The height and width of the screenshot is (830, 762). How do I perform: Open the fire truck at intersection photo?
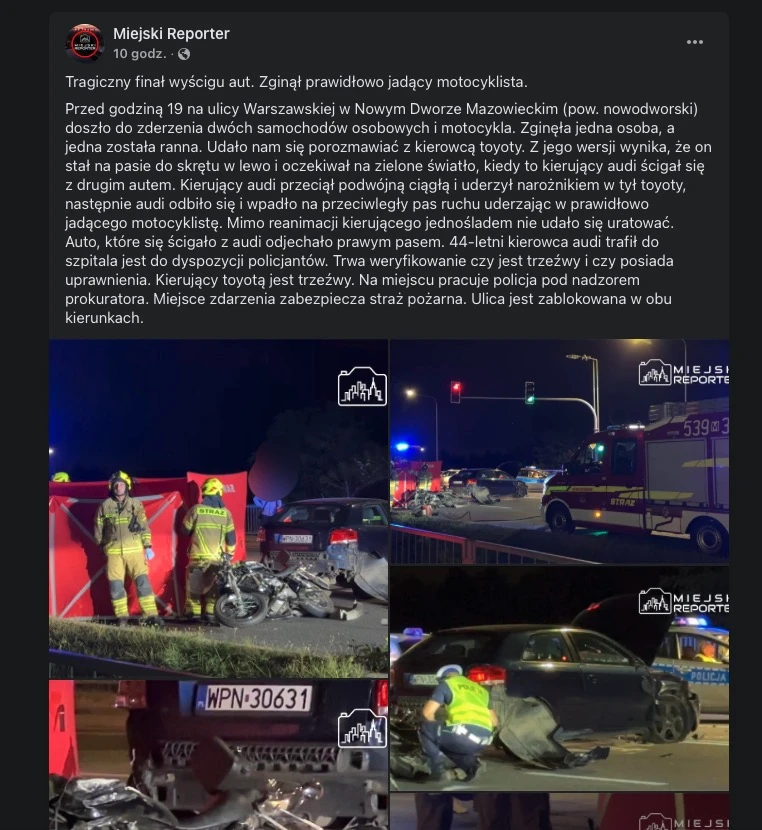559,452
